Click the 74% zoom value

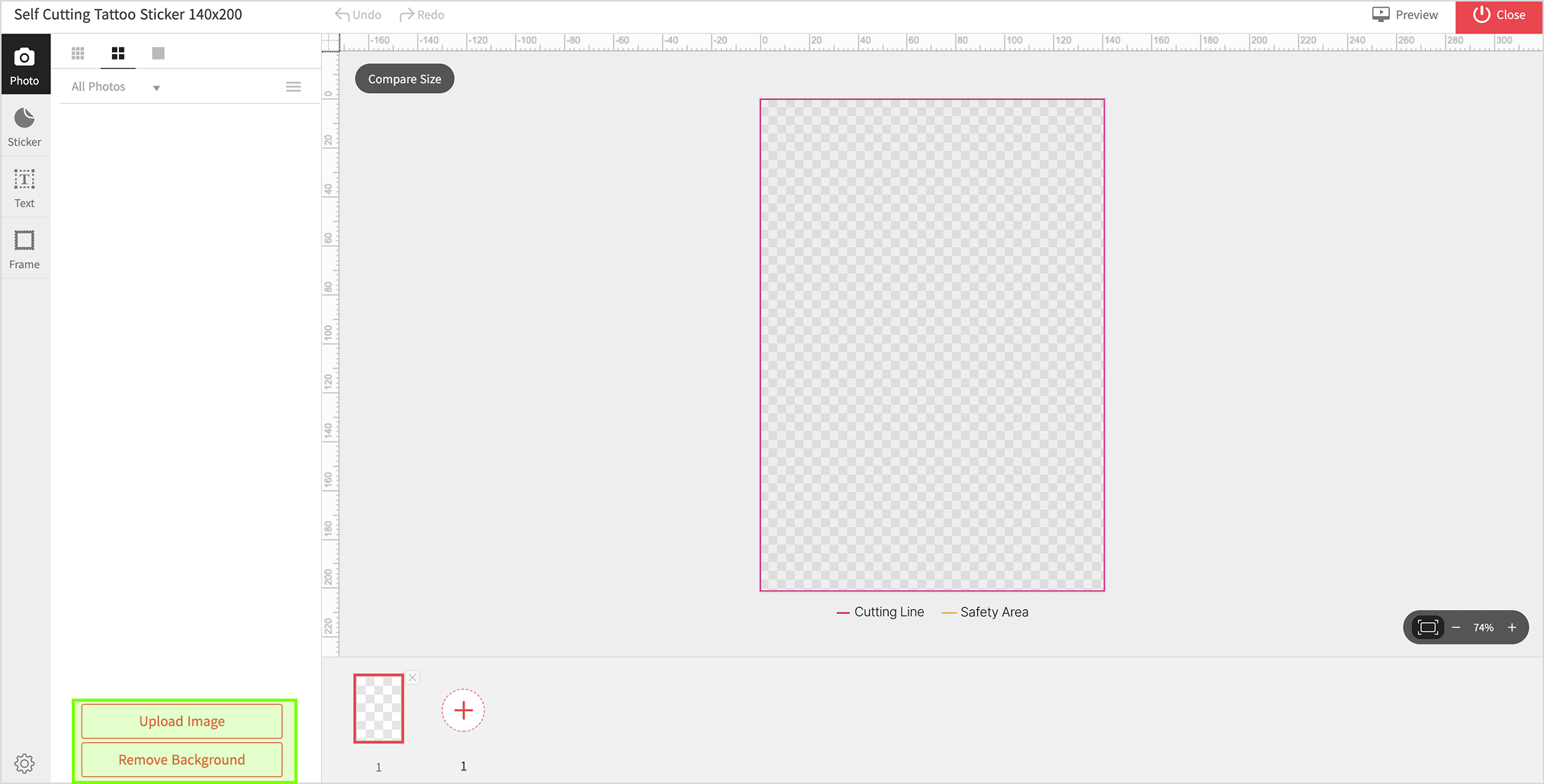pos(1484,628)
